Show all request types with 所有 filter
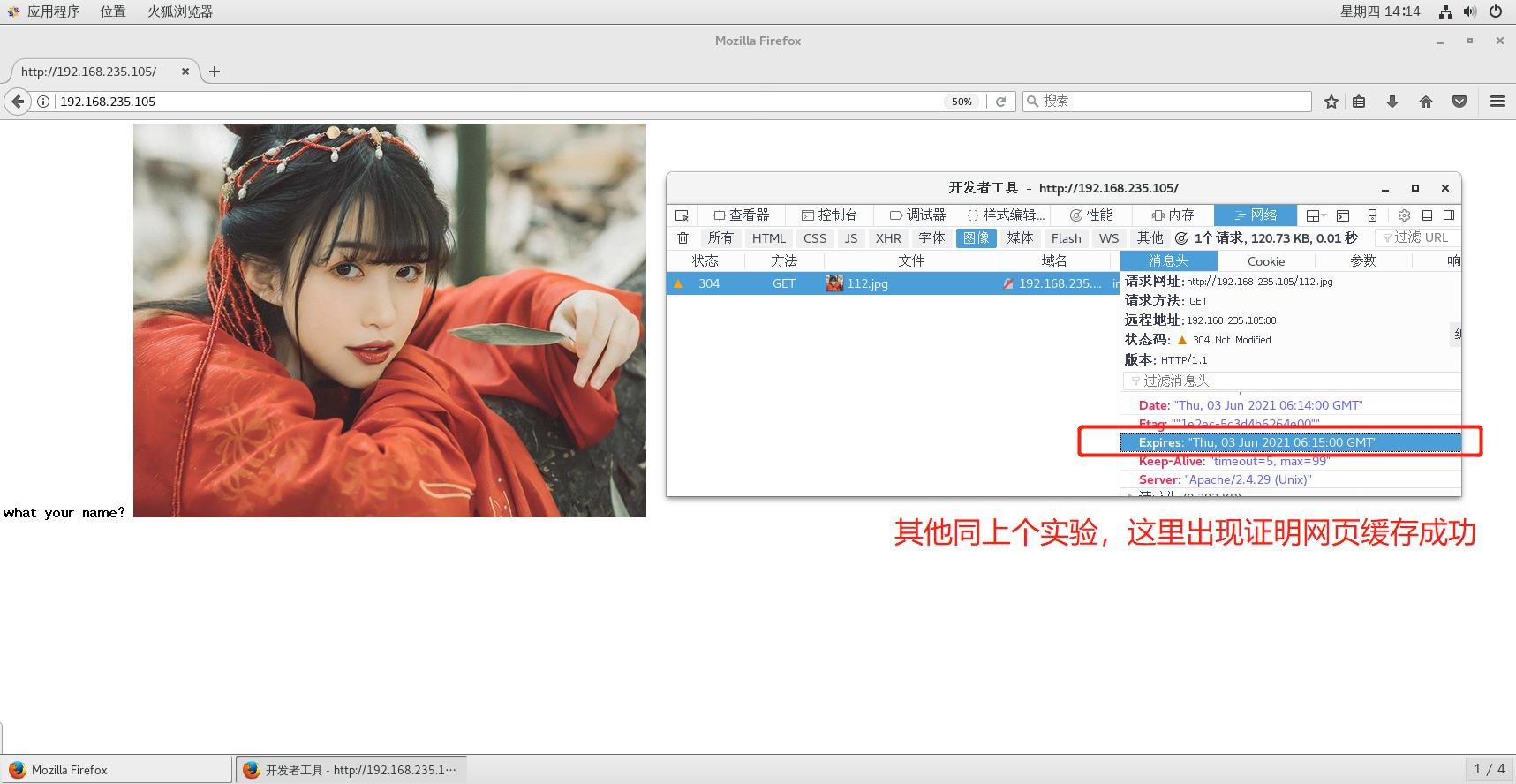The height and width of the screenshot is (784, 1516). coord(720,238)
